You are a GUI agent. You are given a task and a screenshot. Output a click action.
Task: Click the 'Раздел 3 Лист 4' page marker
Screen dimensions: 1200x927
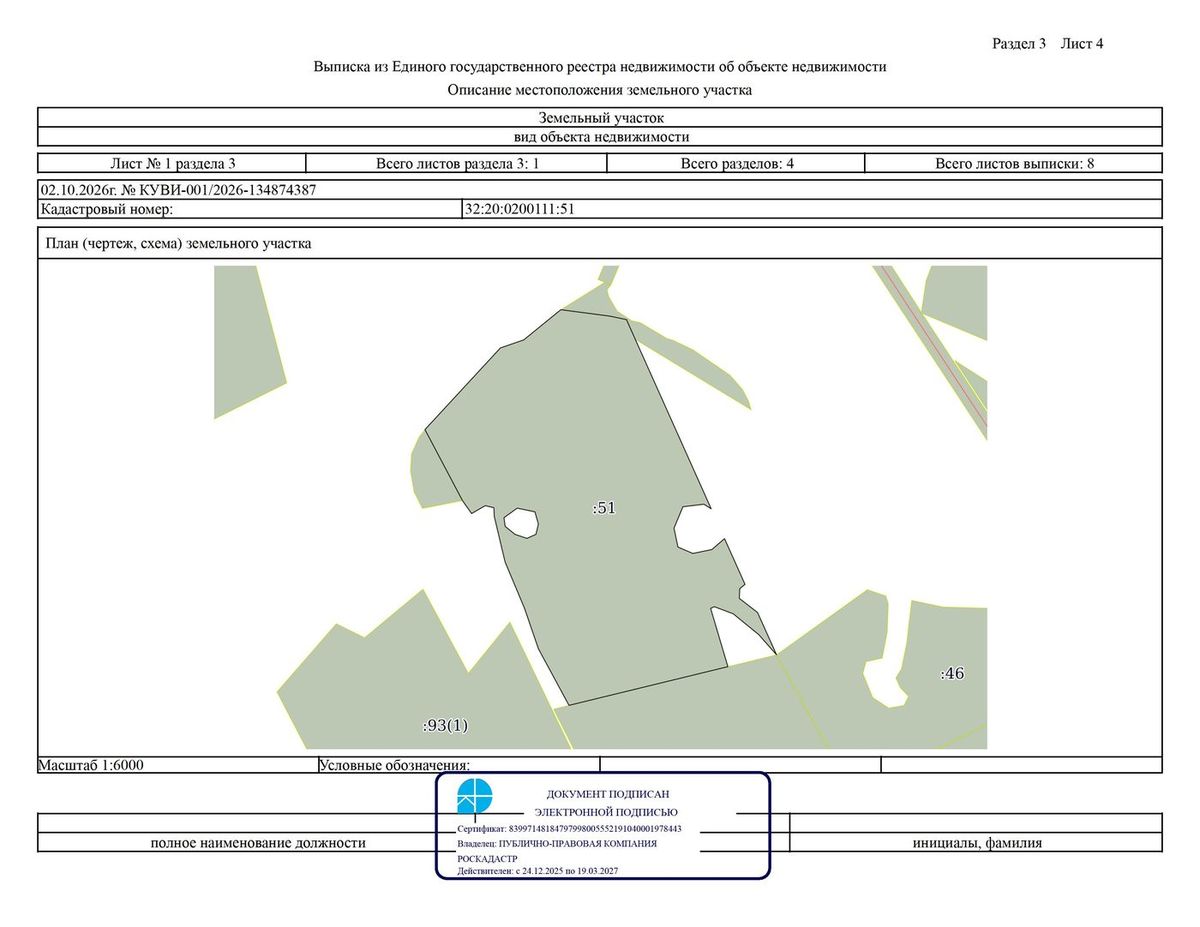click(1047, 43)
